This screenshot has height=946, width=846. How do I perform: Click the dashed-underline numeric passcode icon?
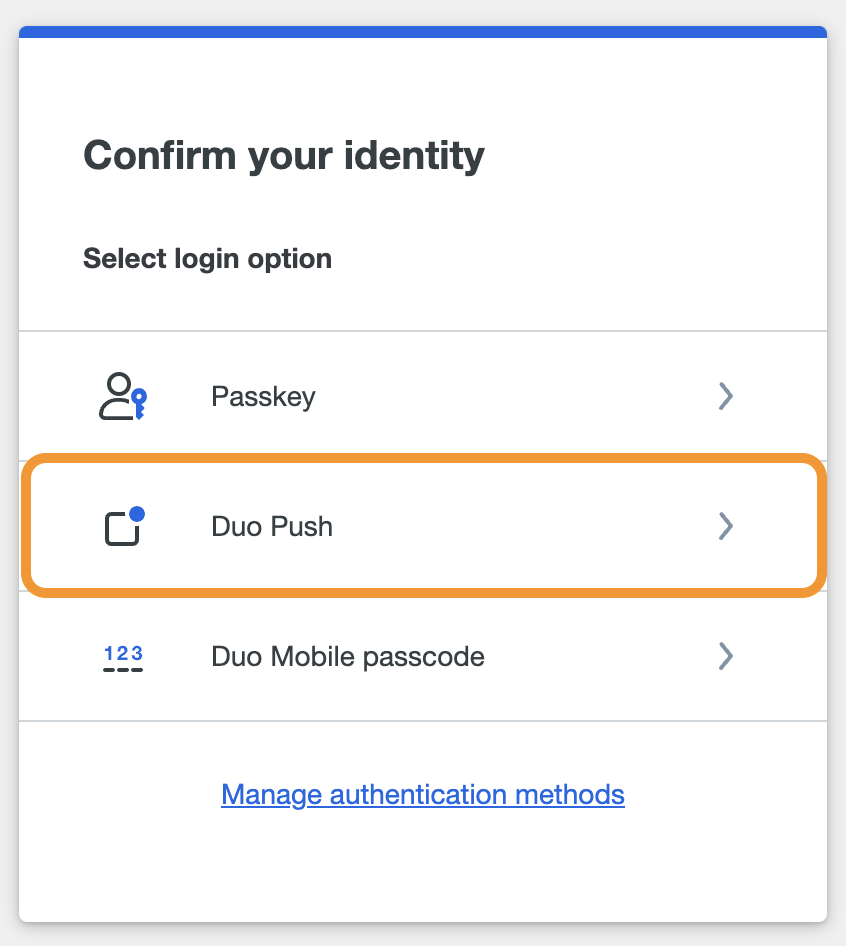pyautogui.click(x=122, y=656)
